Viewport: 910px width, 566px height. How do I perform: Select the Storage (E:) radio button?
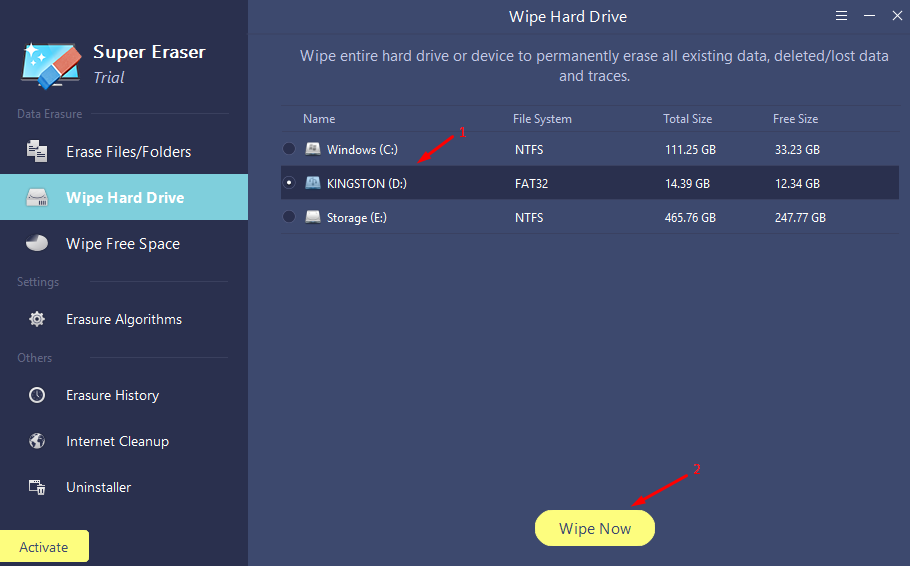[x=289, y=217]
